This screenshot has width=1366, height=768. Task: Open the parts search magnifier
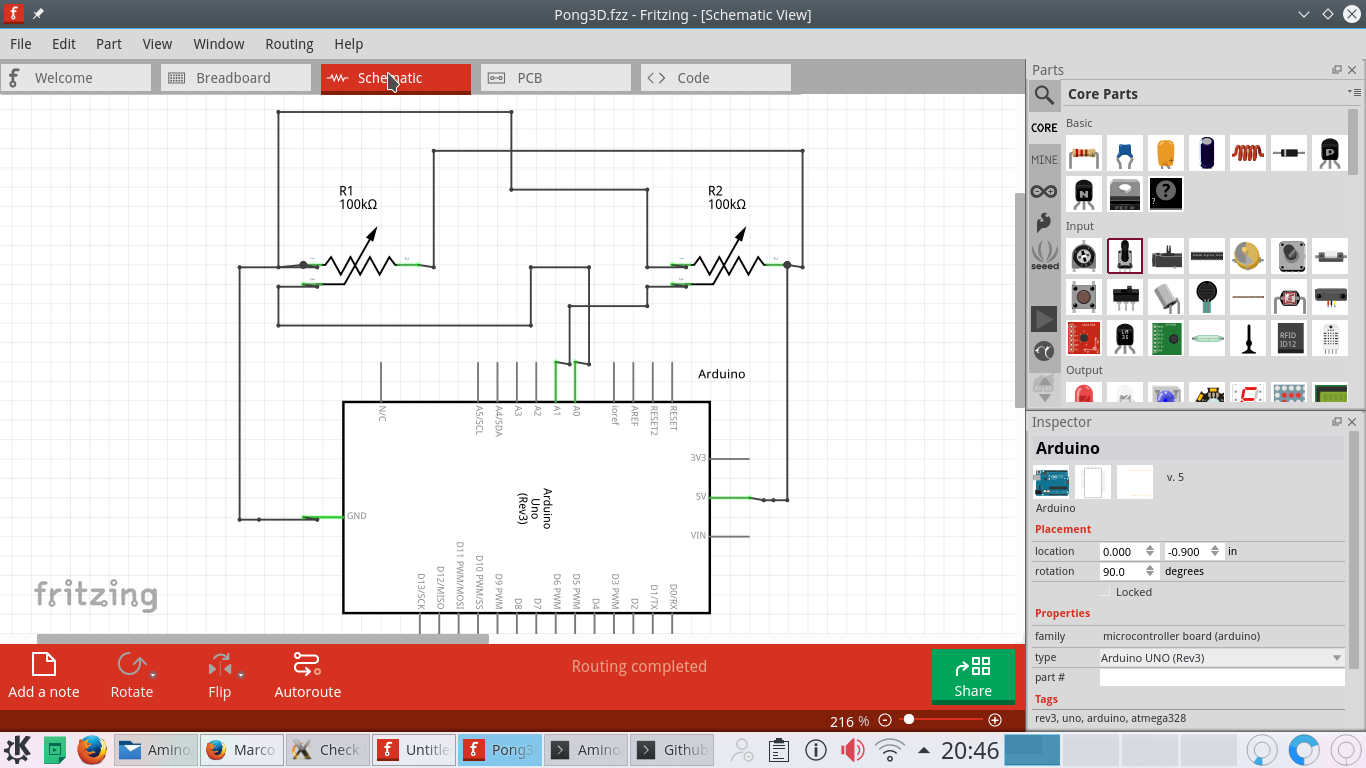1044,95
